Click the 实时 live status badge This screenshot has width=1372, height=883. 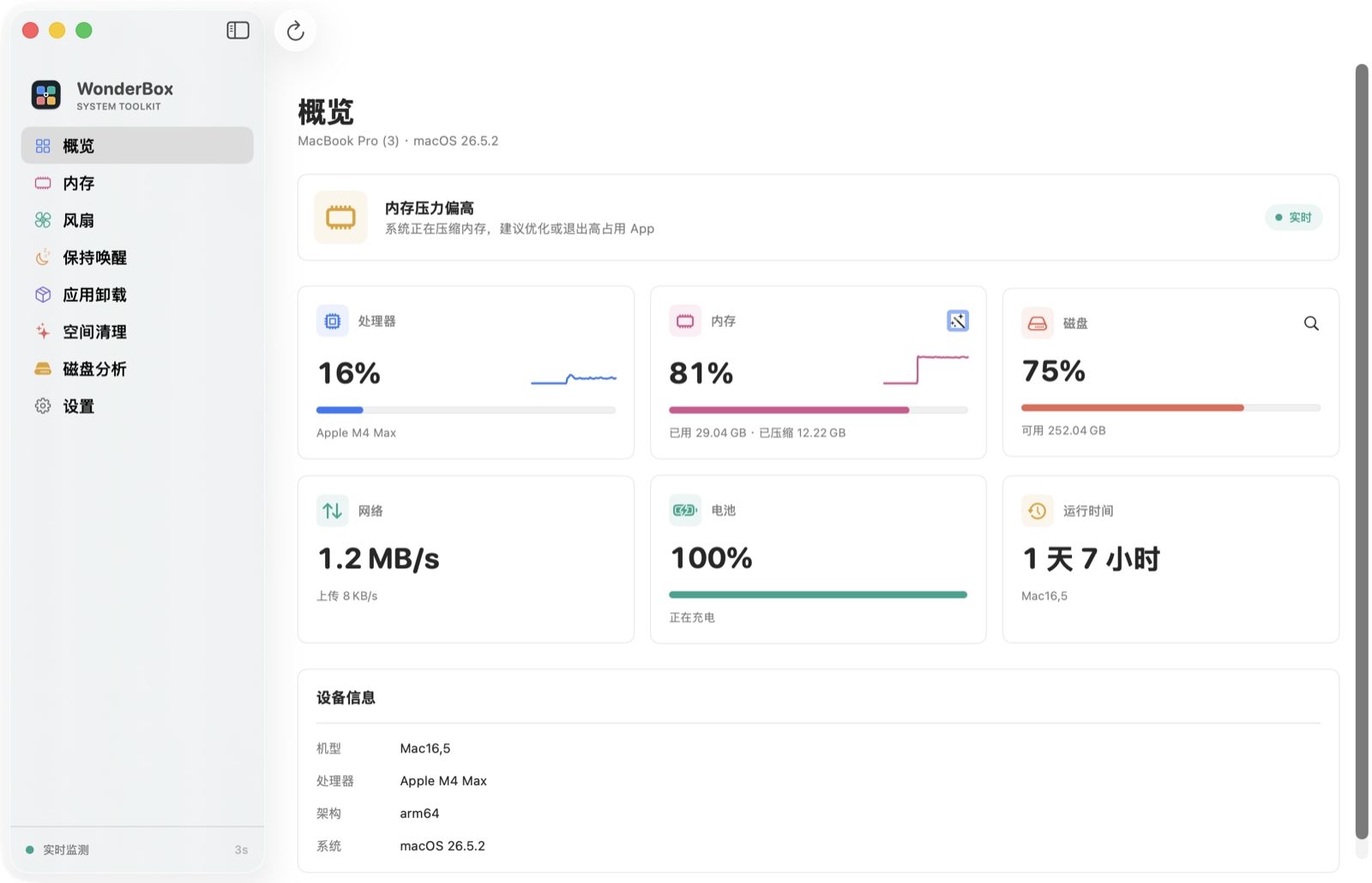coord(1294,218)
